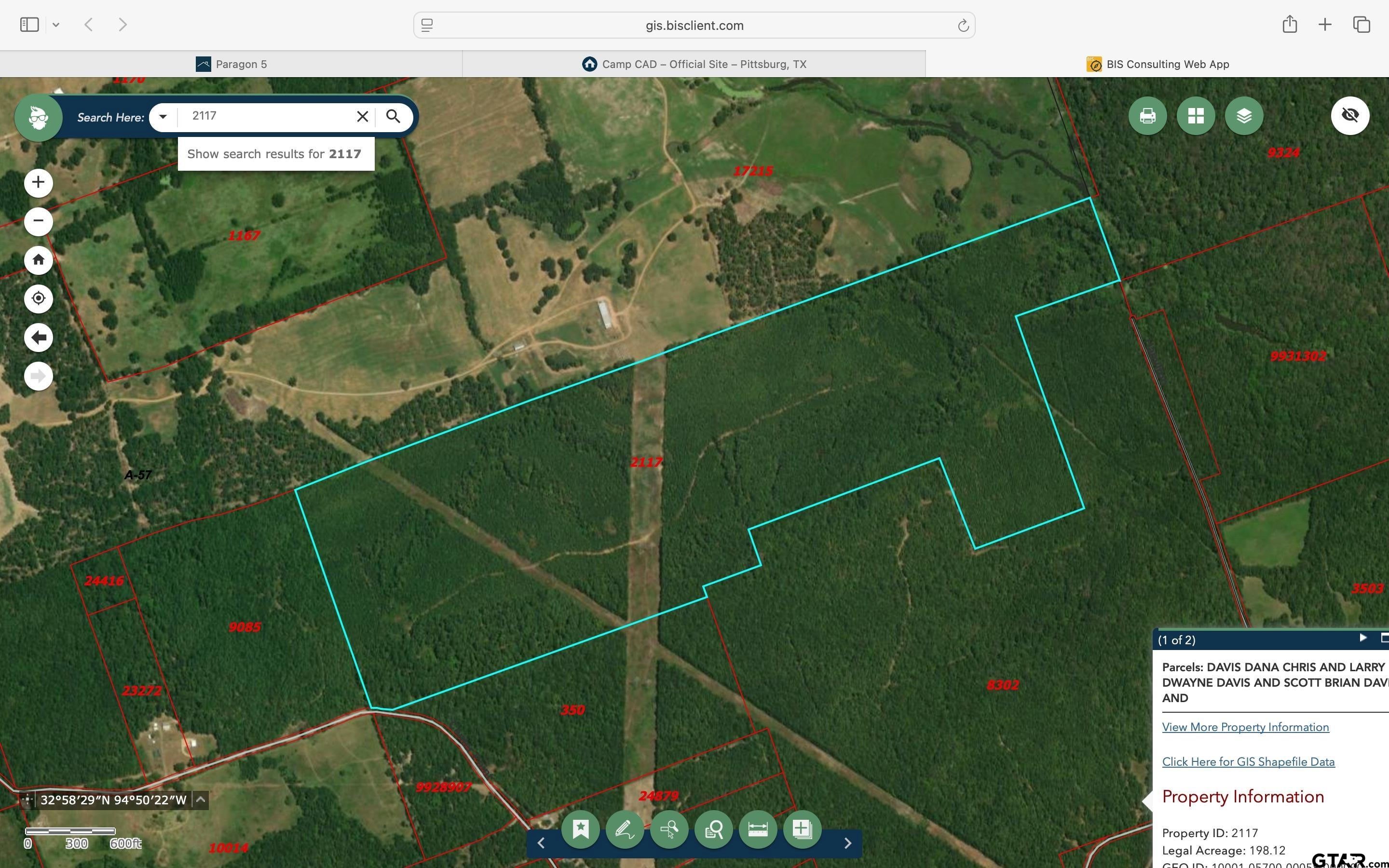Click parcel label 9324 on map
Image resolution: width=1389 pixels, height=868 pixels.
pos(1283,153)
